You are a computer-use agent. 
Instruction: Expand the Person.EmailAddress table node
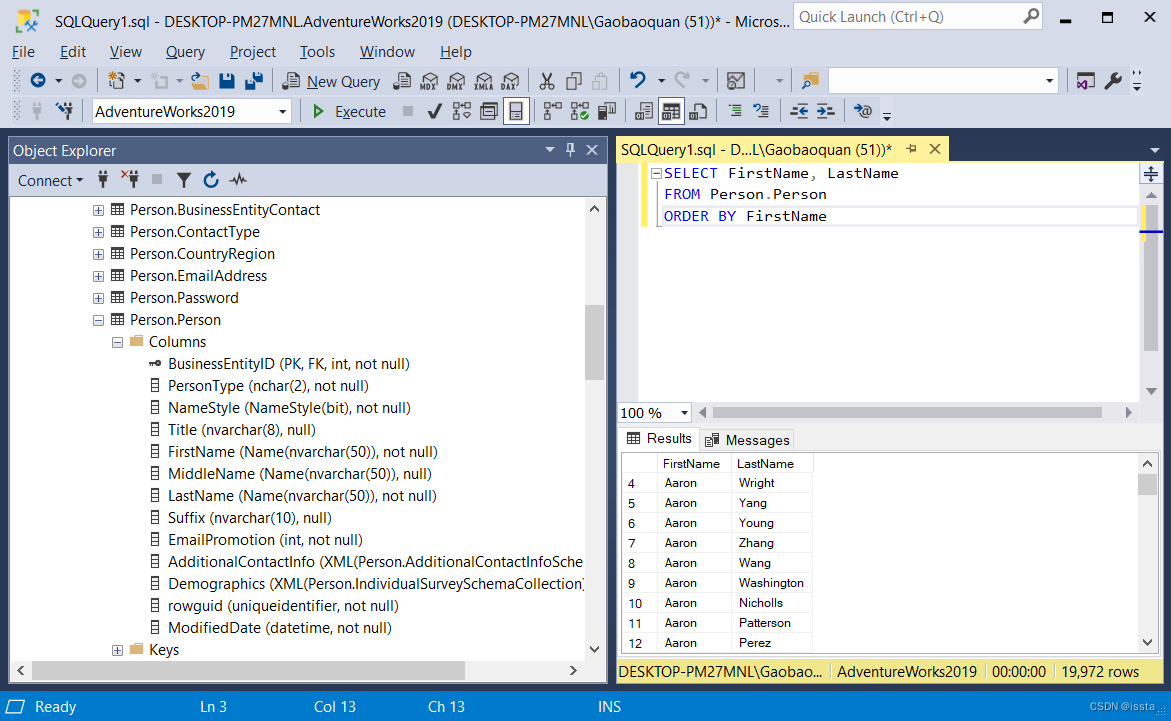98,275
